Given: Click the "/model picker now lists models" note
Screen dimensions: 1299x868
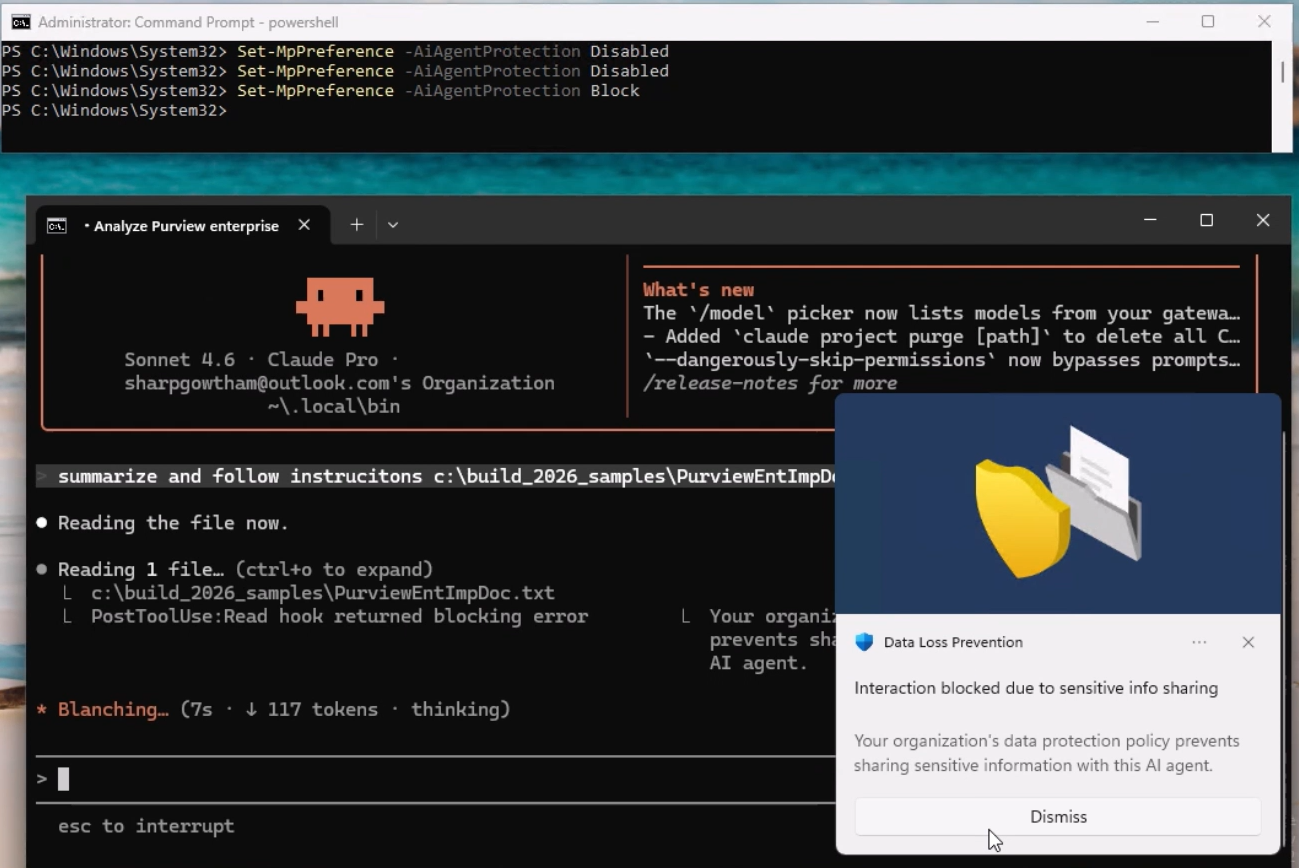Looking at the screenshot, I should pos(942,313).
